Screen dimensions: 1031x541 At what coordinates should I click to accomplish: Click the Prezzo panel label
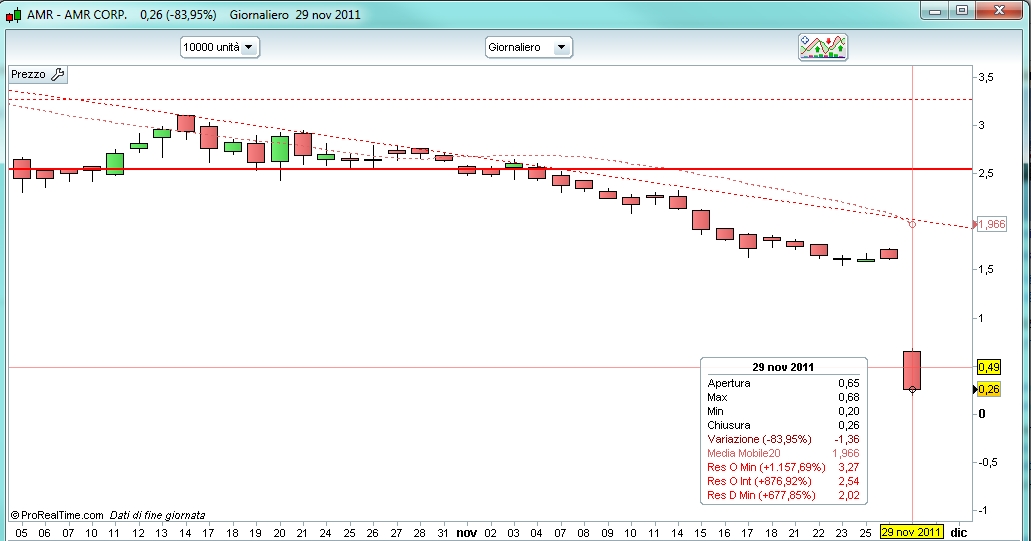[x=28, y=74]
